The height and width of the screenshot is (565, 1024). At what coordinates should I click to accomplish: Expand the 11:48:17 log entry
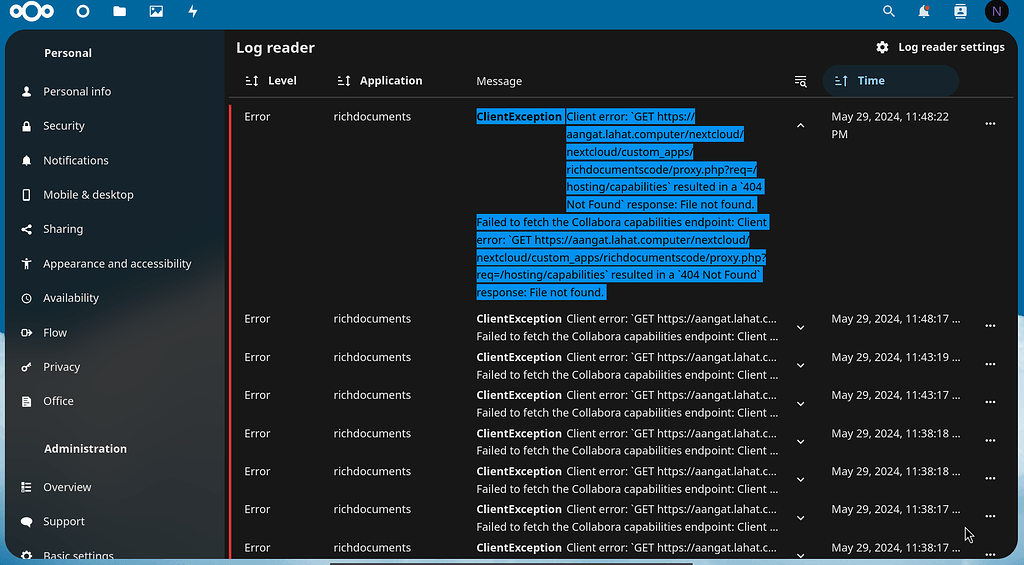(x=801, y=327)
